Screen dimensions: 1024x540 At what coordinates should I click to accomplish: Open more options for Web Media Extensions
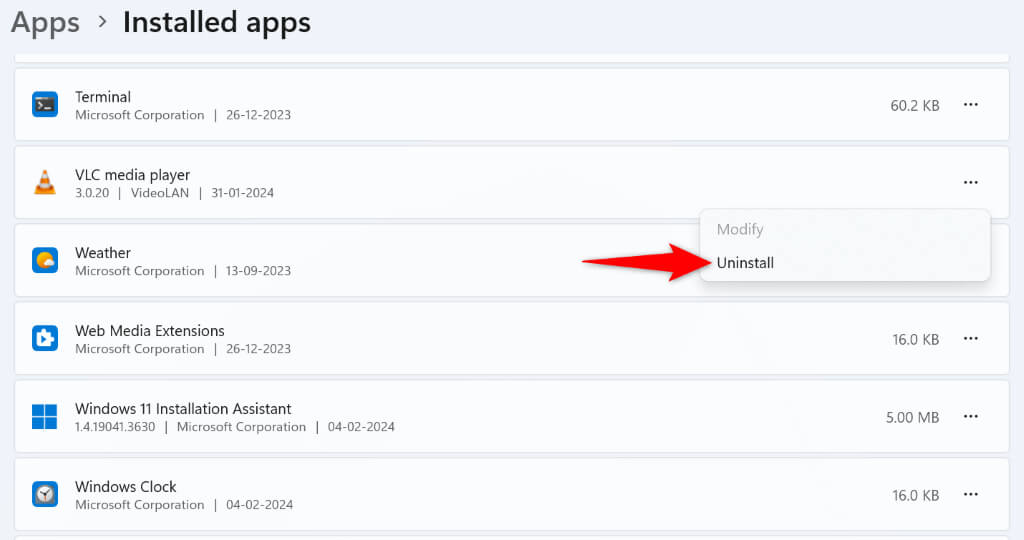coord(971,338)
